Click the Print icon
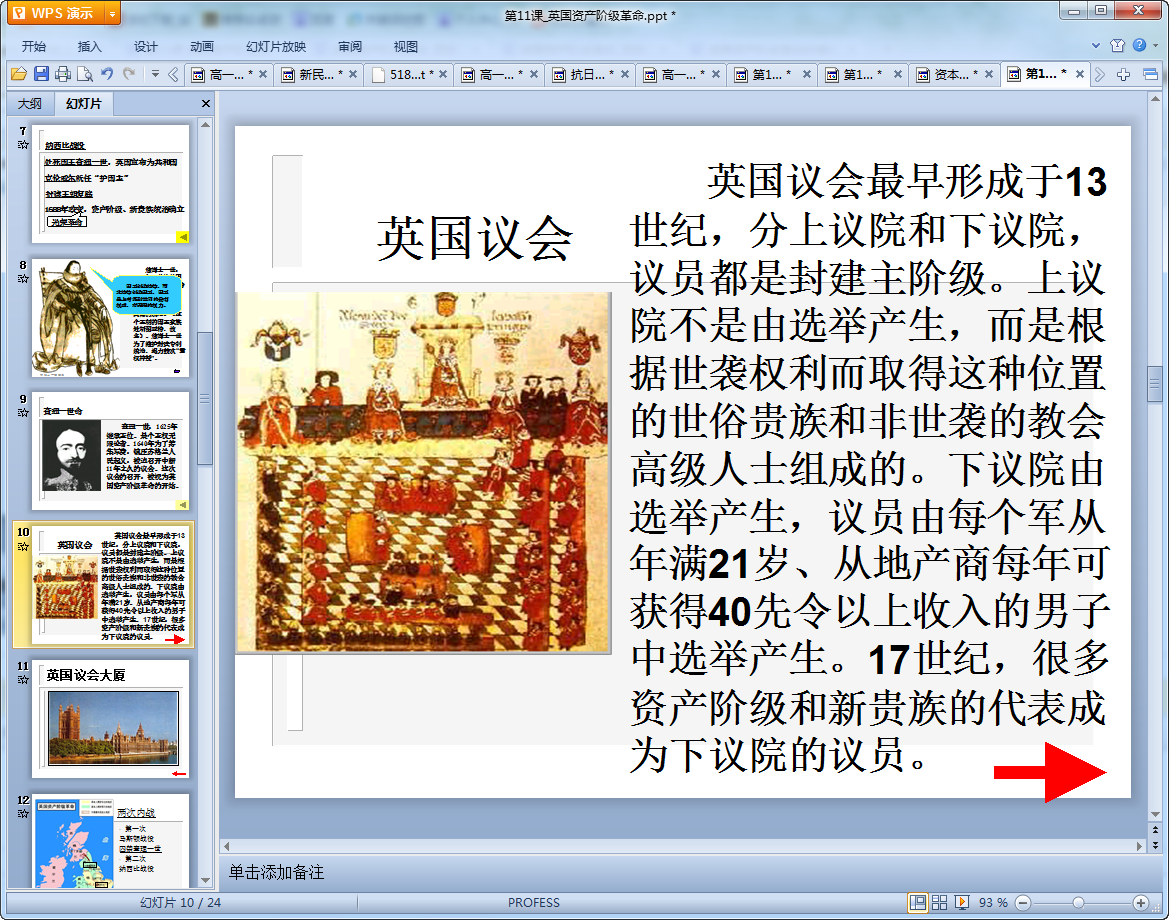This screenshot has height=920, width=1169. [x=63, y=74]
